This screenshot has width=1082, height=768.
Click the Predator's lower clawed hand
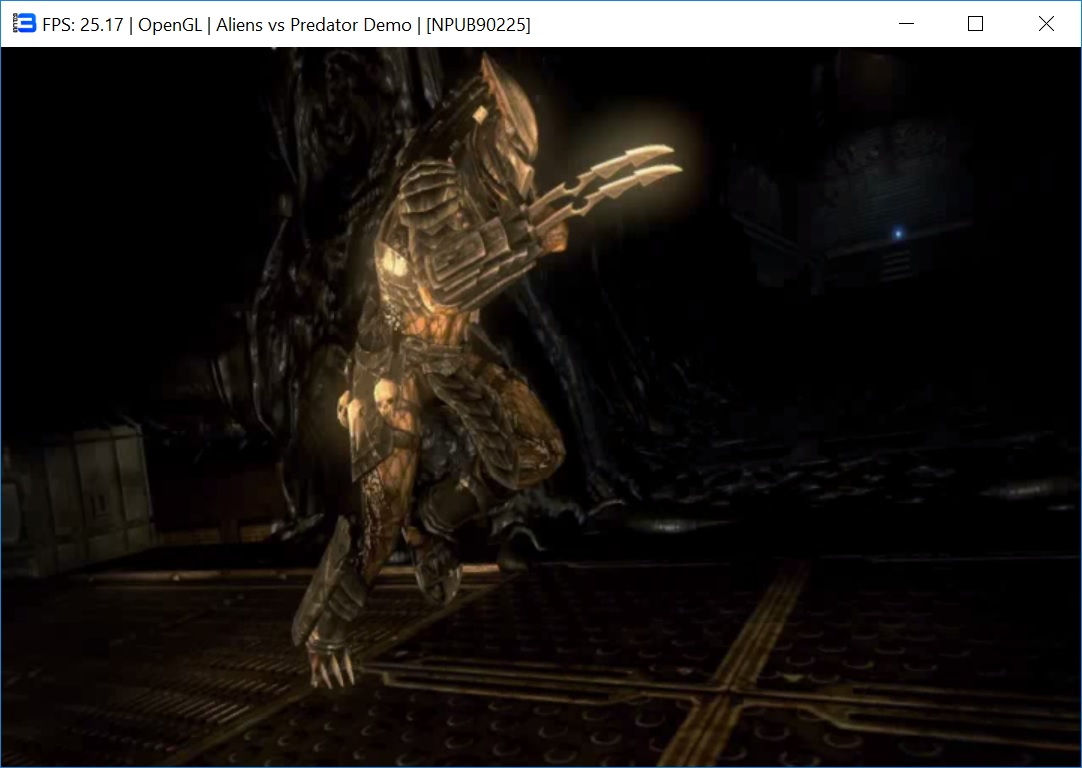(332, 662)
